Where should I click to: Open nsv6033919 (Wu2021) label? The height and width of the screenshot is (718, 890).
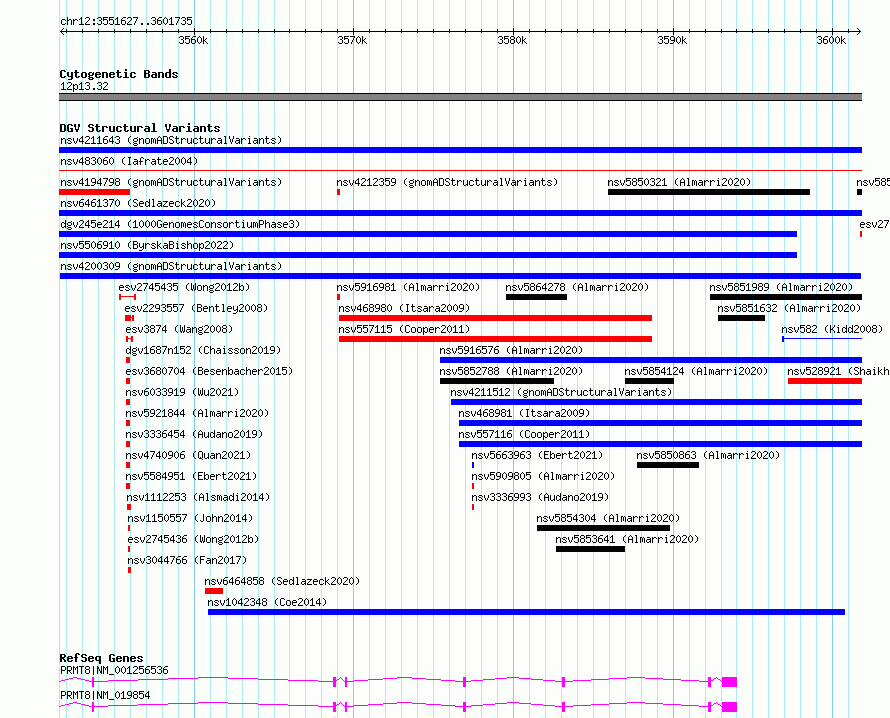[182, 392]
